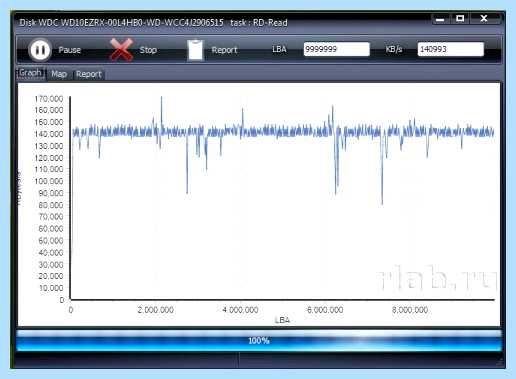Click the Pause label in toolbar
The image size is (516, 379).
pos(70,50)
